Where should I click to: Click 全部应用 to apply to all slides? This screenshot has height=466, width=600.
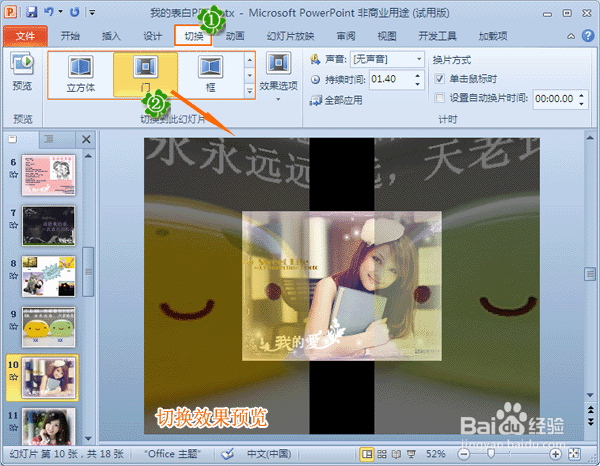click(336, 100)
